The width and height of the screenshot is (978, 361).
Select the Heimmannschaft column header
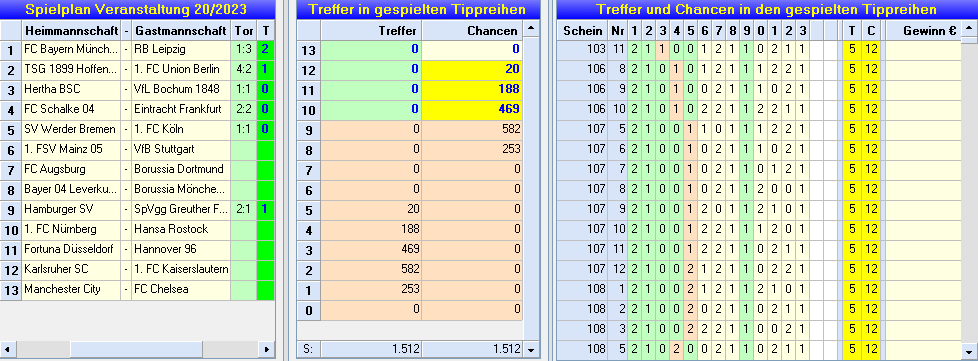click(72, 30)
